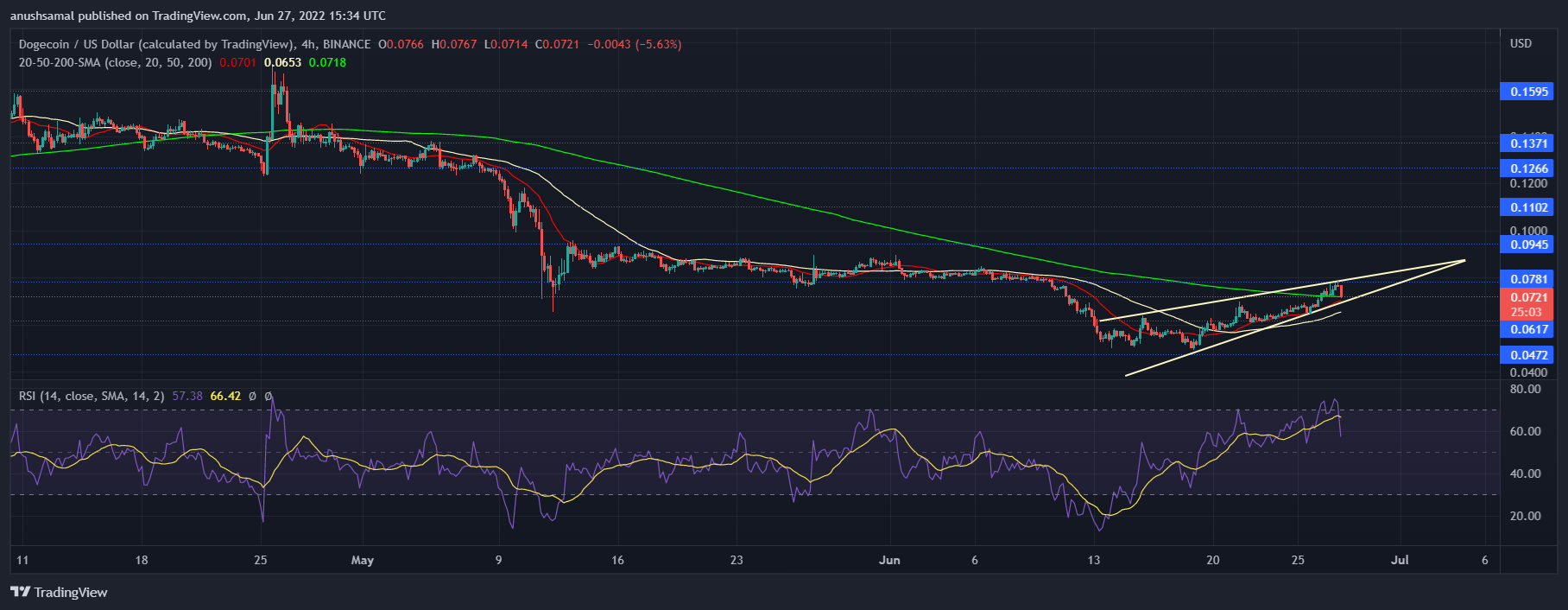
Task: Open the USD currency label on price axis
Action: (1521, 43)
